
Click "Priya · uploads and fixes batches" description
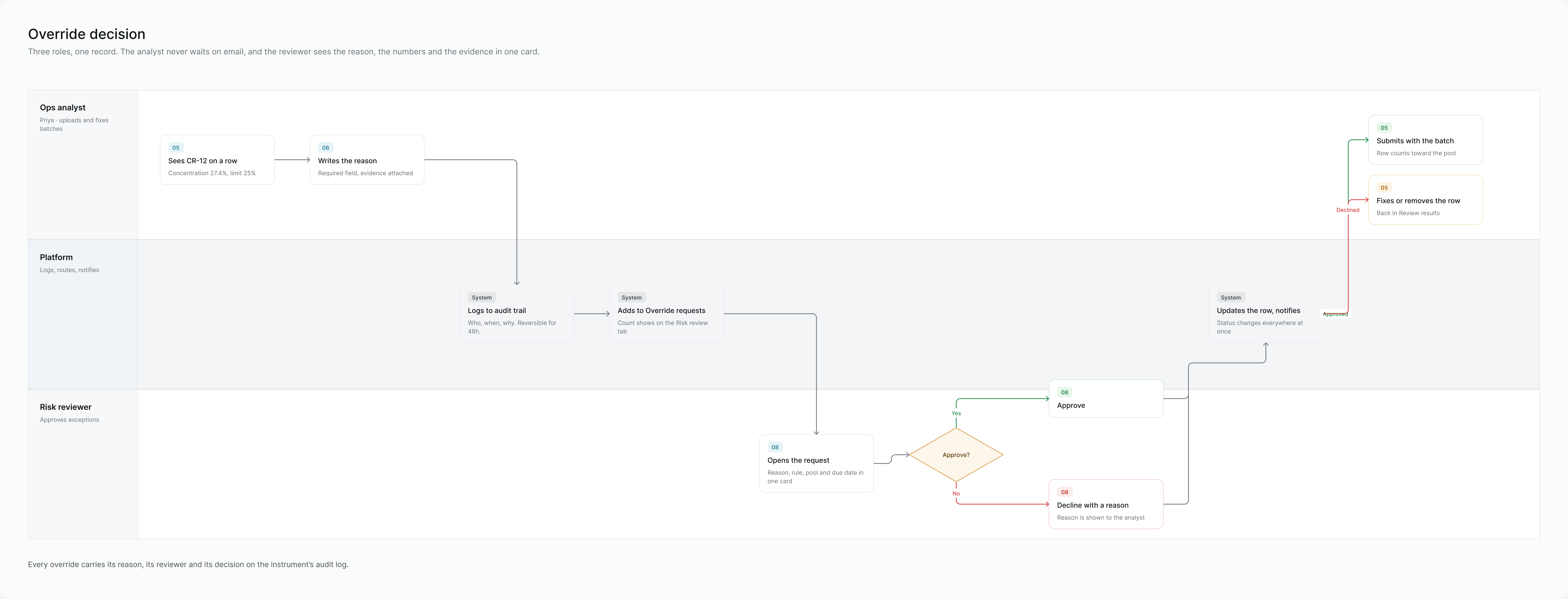click(74, 124)
